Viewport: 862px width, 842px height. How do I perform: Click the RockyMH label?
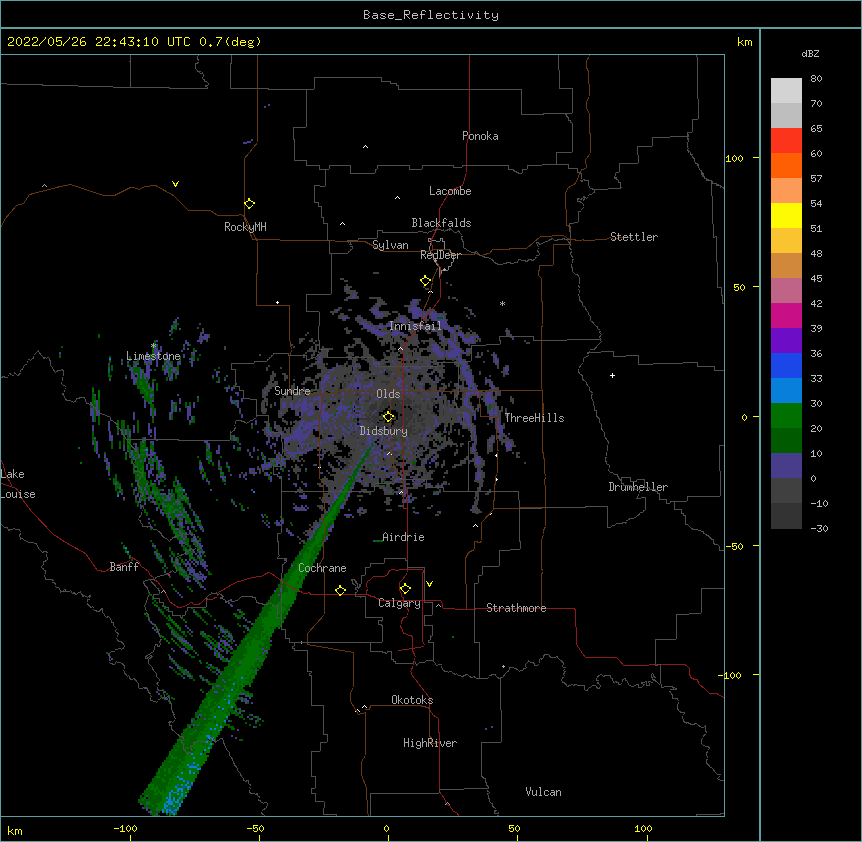245,227
